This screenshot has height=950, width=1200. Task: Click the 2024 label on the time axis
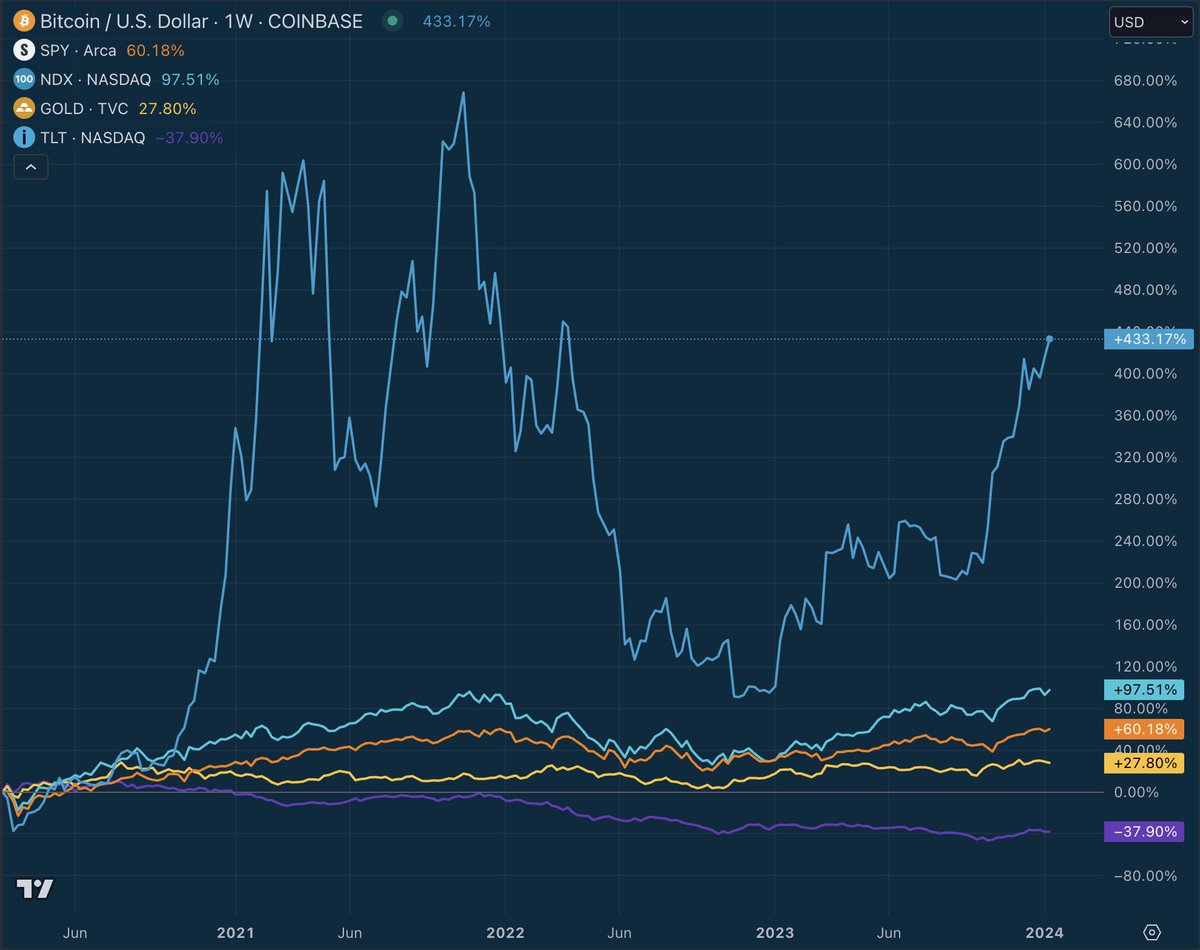click(1046, 932)
